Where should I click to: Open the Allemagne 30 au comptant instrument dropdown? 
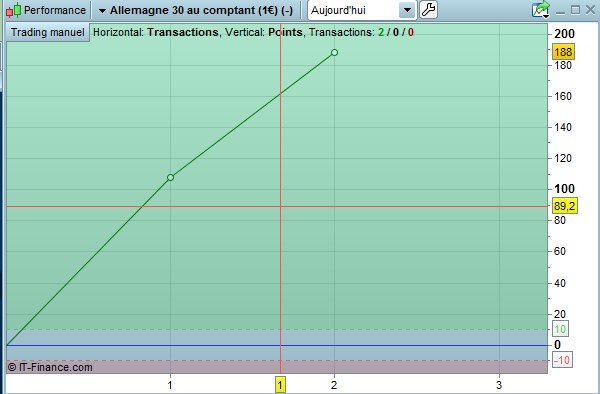pos(196,10)
